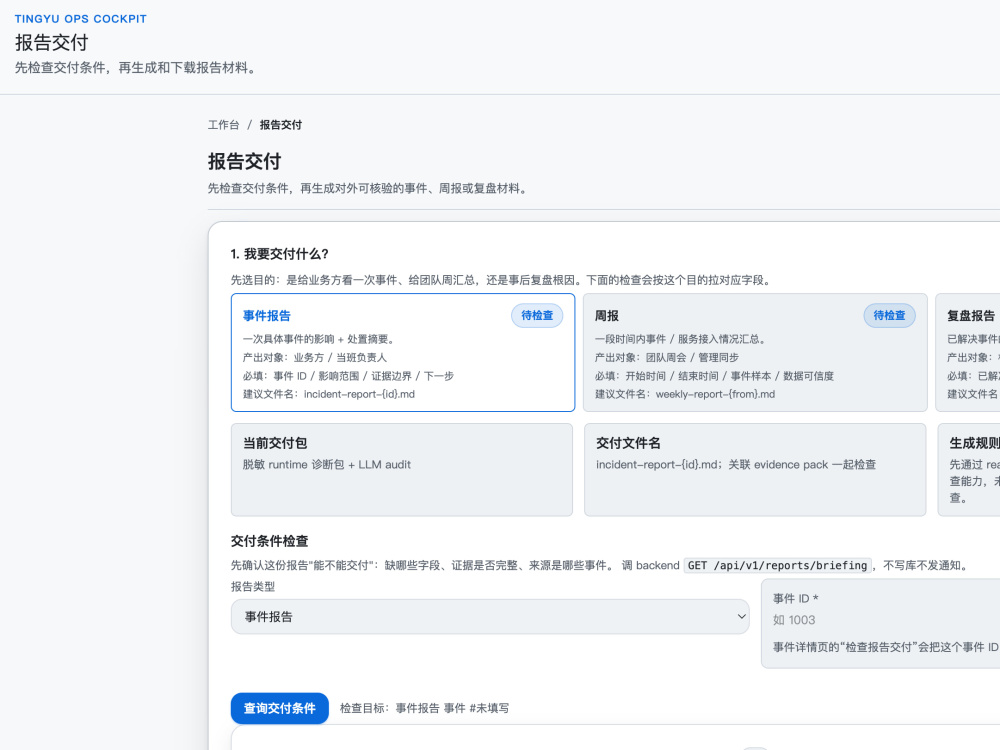The height and width of the screenshot is (750, 1000).
Task: Click the 工作台 breadcrumb link
Action: 223,125
